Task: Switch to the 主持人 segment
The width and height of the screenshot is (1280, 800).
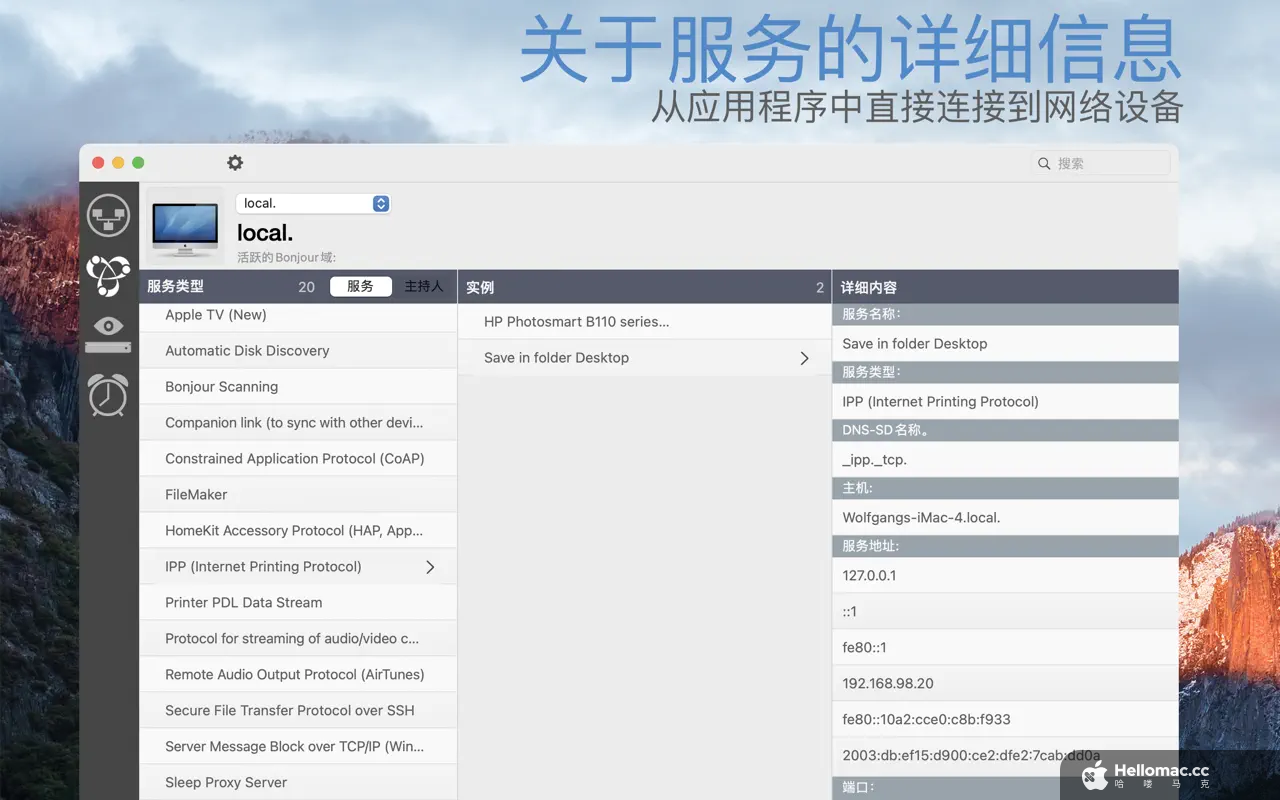Action: click(423, 286)
